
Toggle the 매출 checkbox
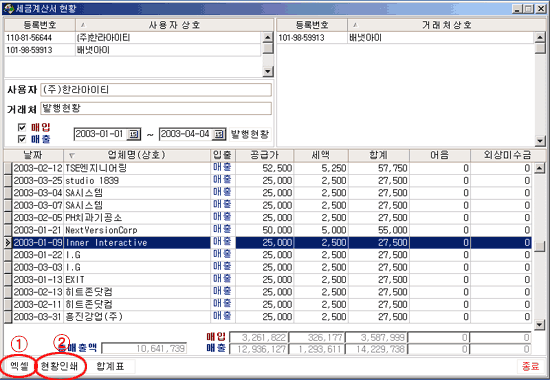22,139
